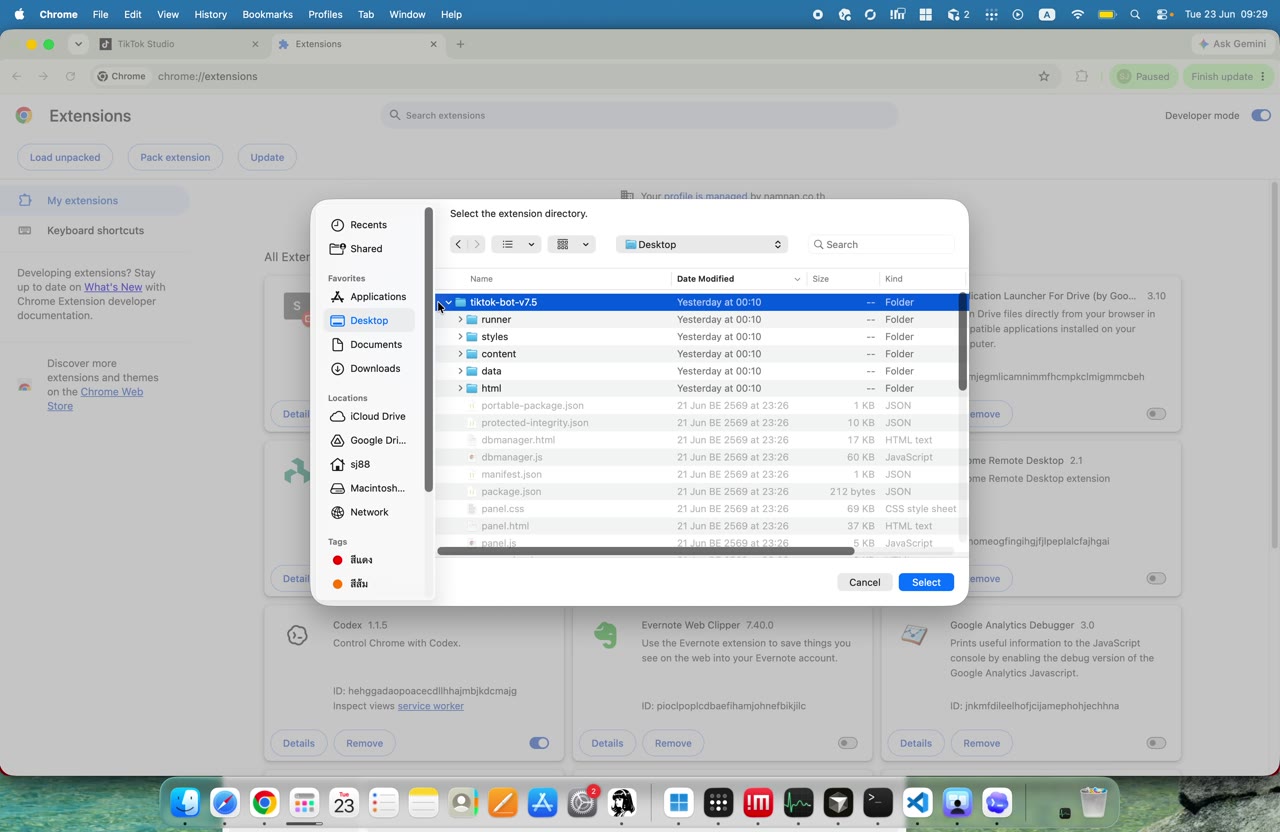Reload the Chrome page

[x=70, y=76]
